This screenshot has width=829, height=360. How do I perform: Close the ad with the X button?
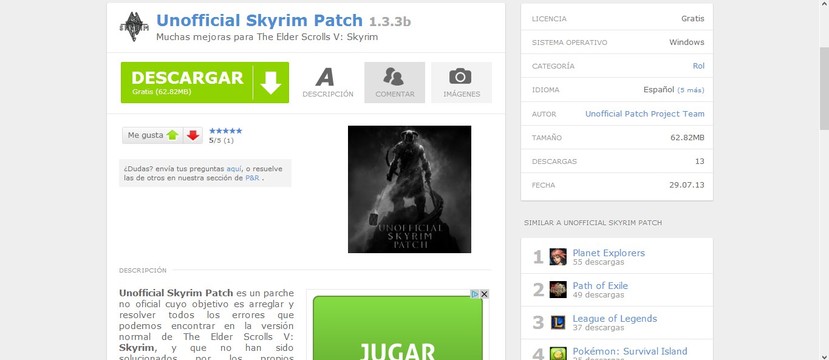point(484,294)
